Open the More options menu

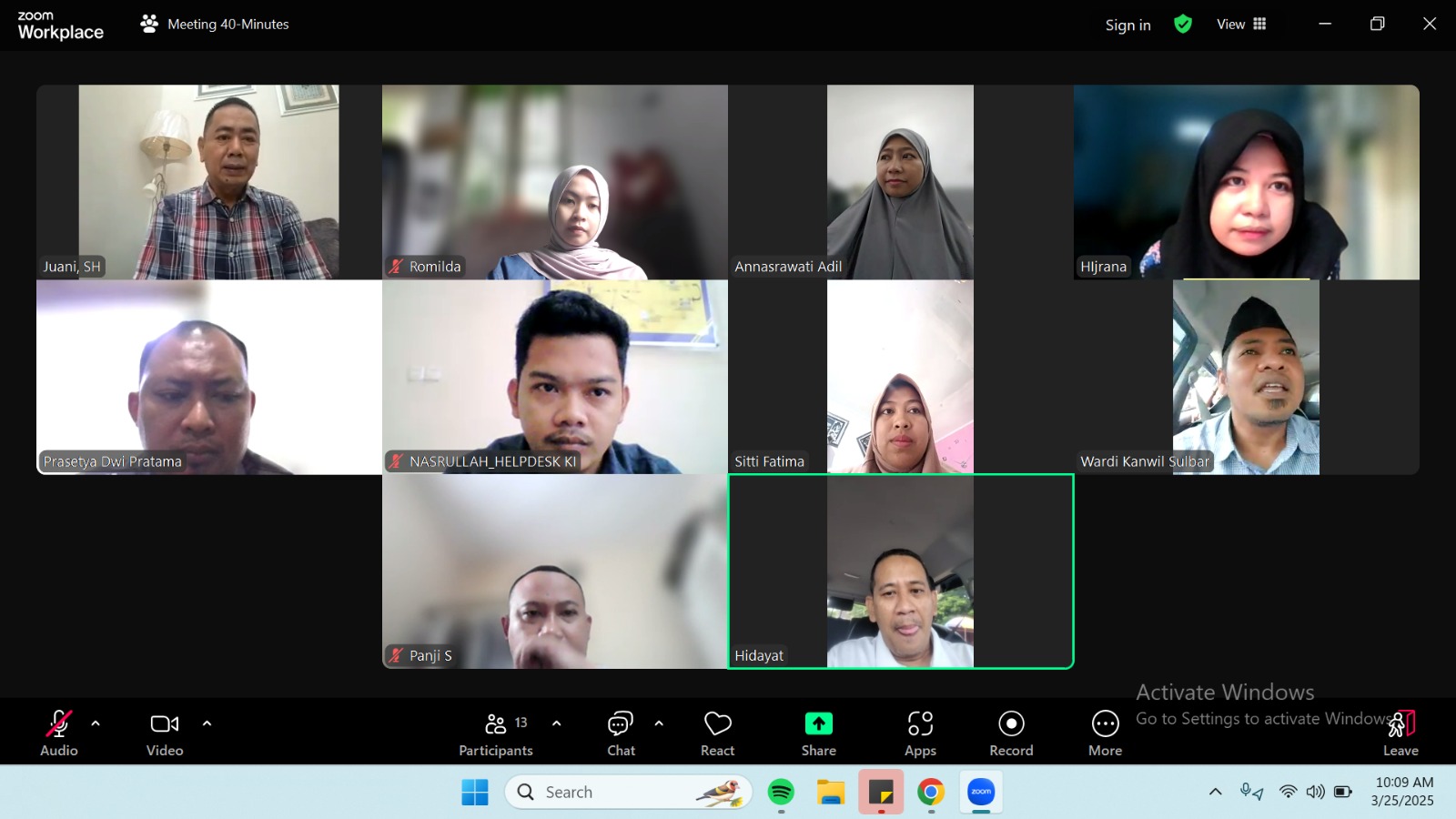(1105, 732)
